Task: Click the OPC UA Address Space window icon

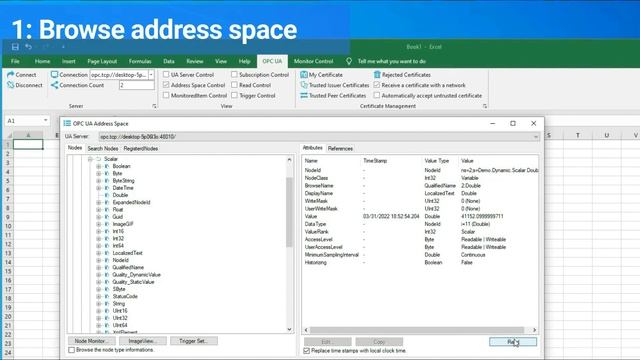Action: (67, 123)
